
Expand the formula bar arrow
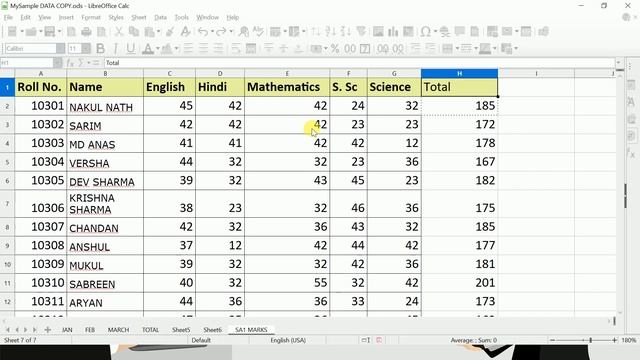(618, 63)
